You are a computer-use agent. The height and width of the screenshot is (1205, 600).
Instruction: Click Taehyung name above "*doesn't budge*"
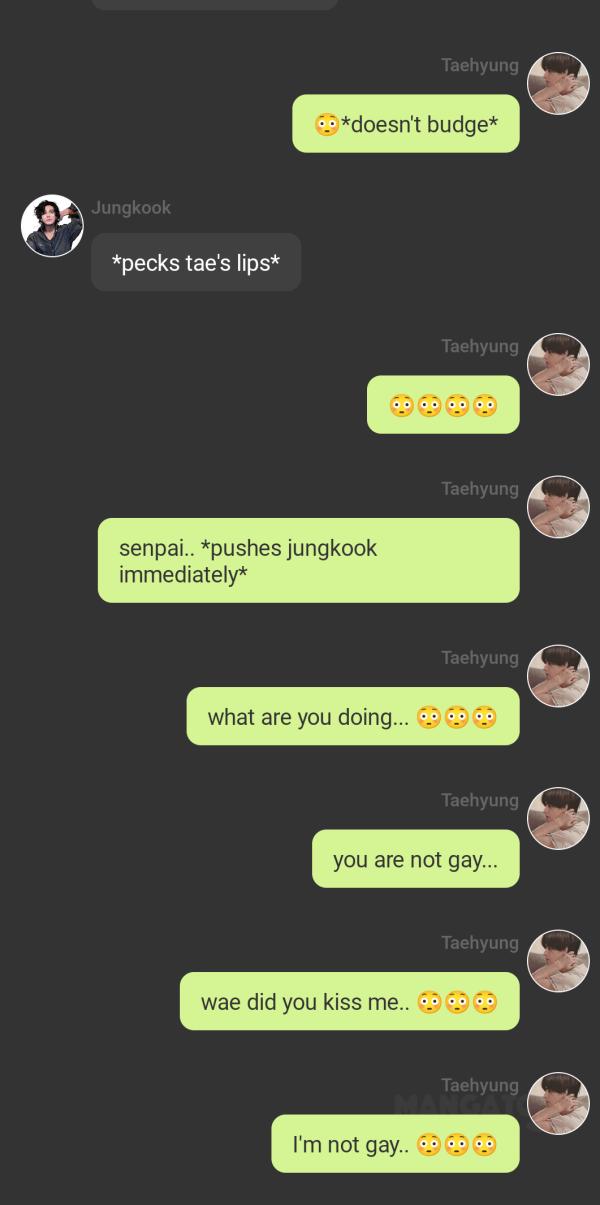pos(480,66)
